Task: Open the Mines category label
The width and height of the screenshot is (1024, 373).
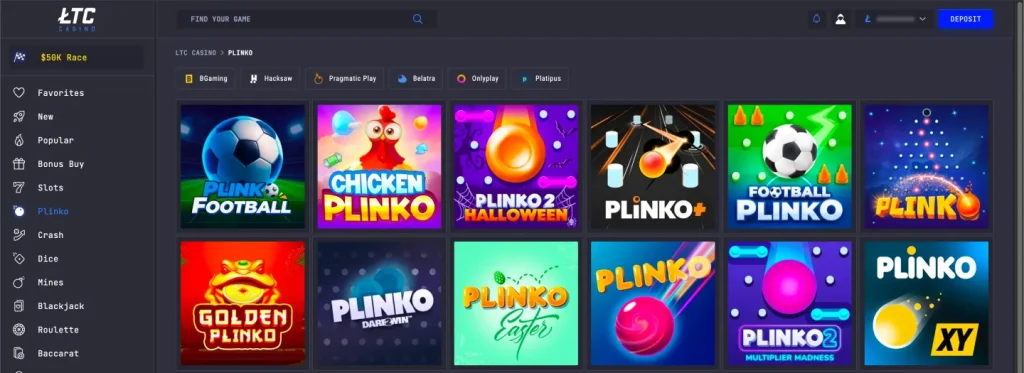Action: tap(51, 282)
